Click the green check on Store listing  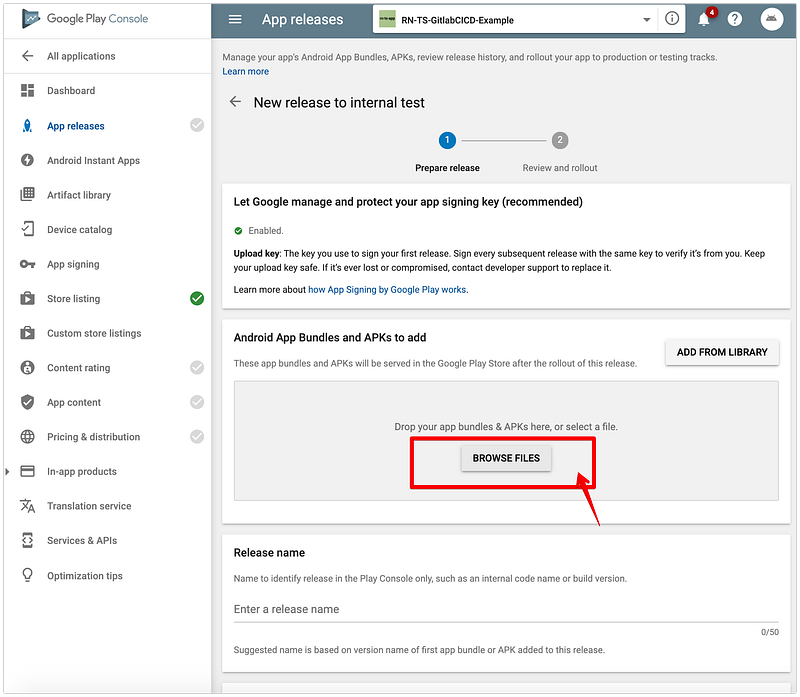point(197,298)
